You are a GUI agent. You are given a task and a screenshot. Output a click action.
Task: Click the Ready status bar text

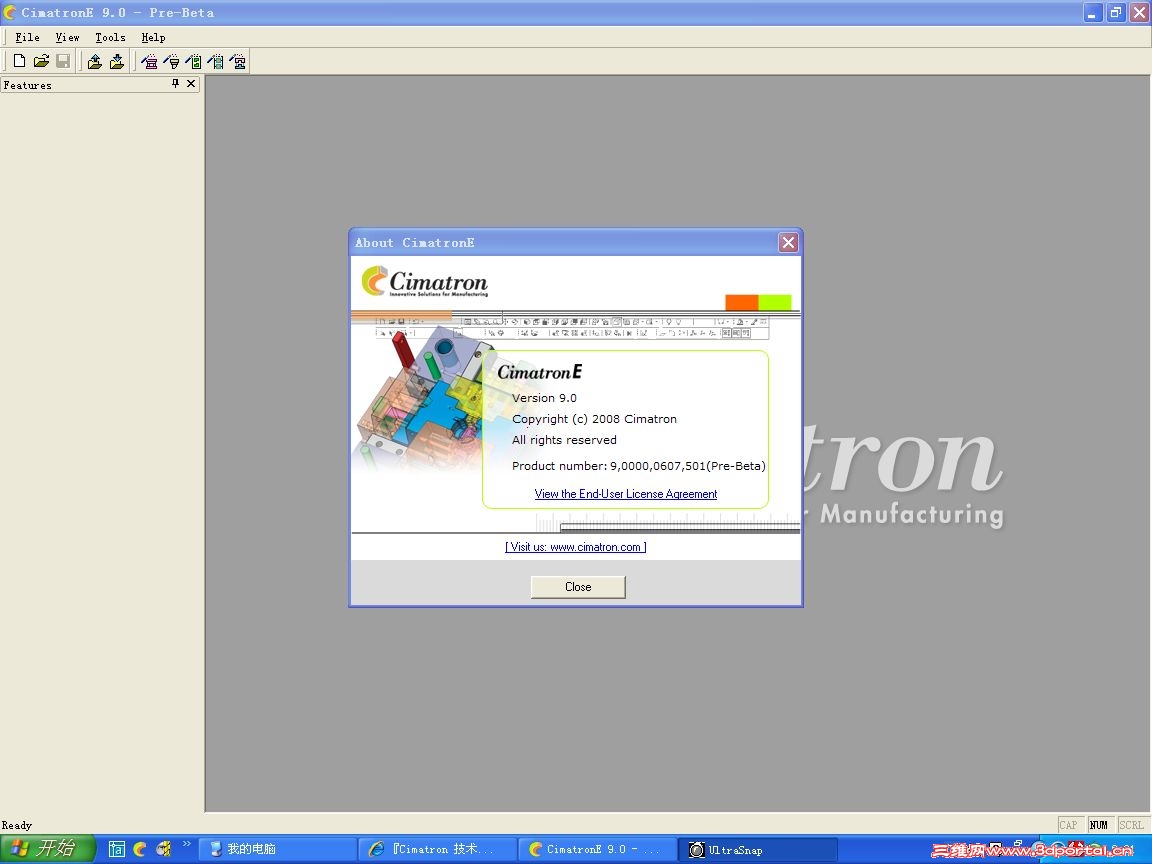[x=17, y=825]
